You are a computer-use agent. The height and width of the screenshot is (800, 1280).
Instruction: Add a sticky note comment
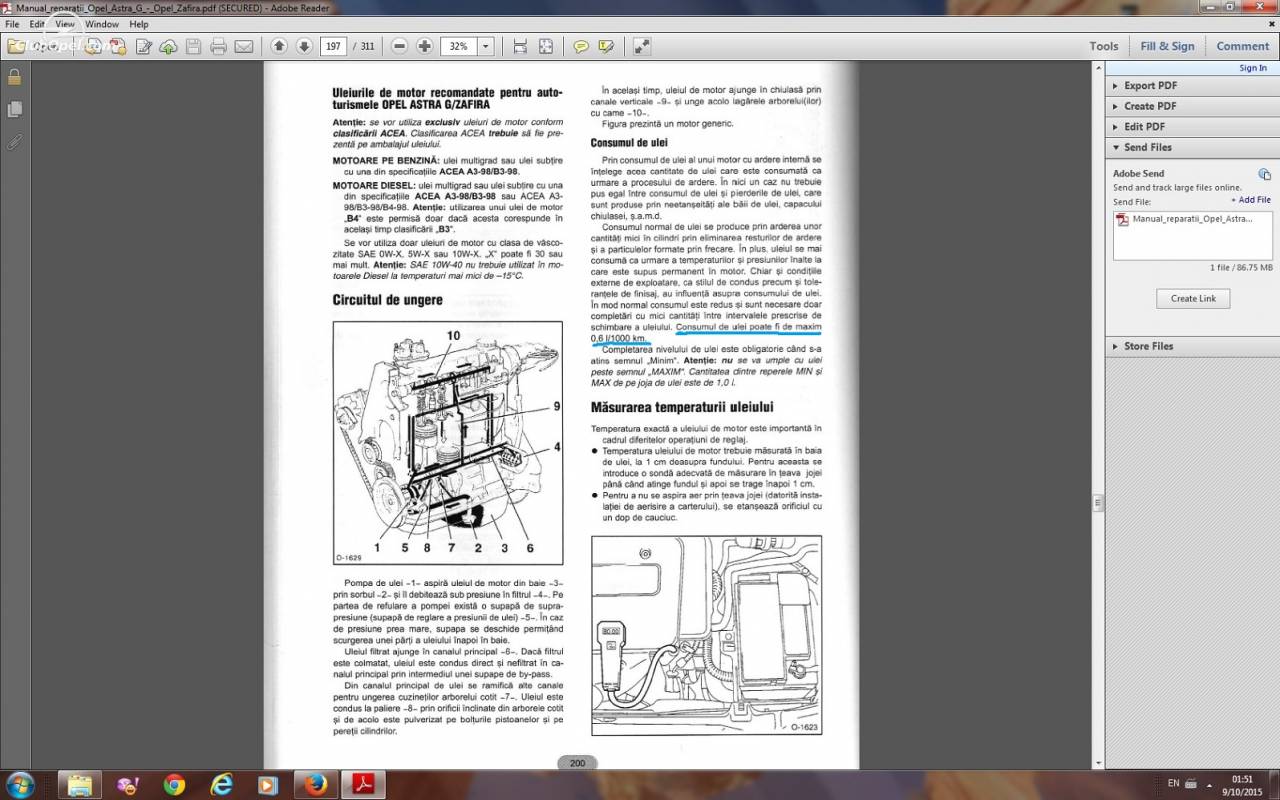(581, 46)
